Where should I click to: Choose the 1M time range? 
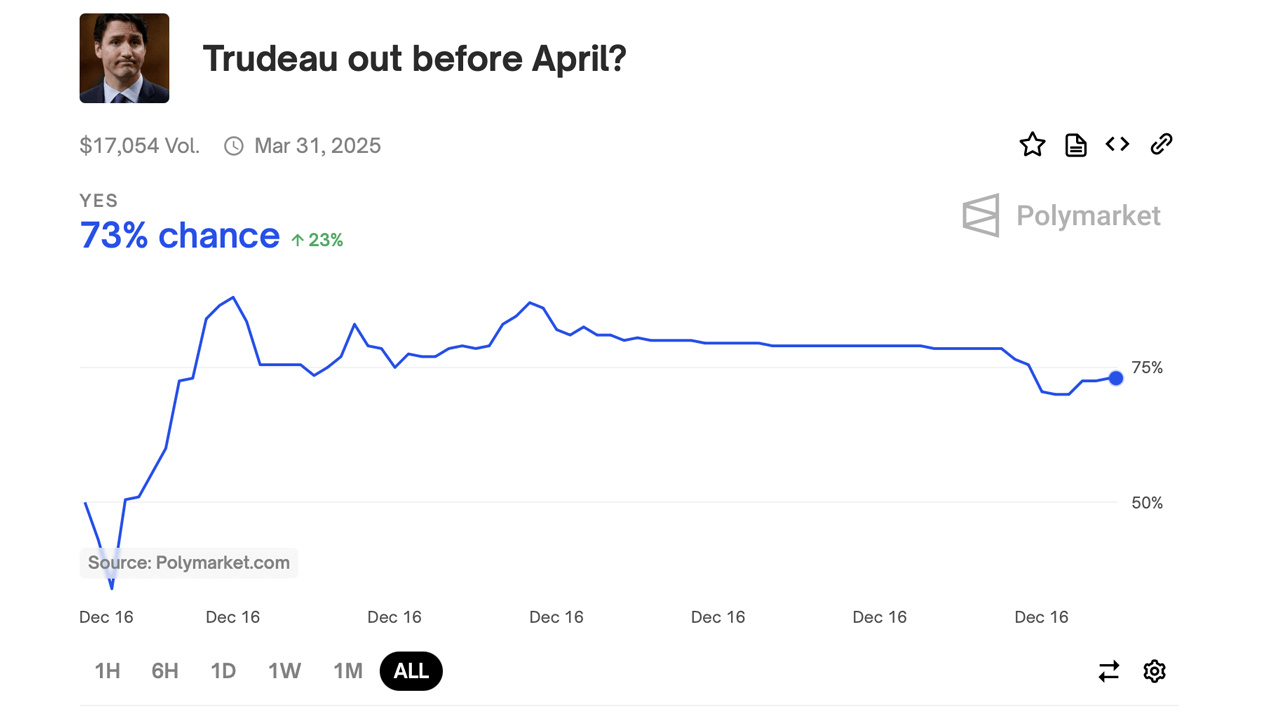click(x=347, y=671)
